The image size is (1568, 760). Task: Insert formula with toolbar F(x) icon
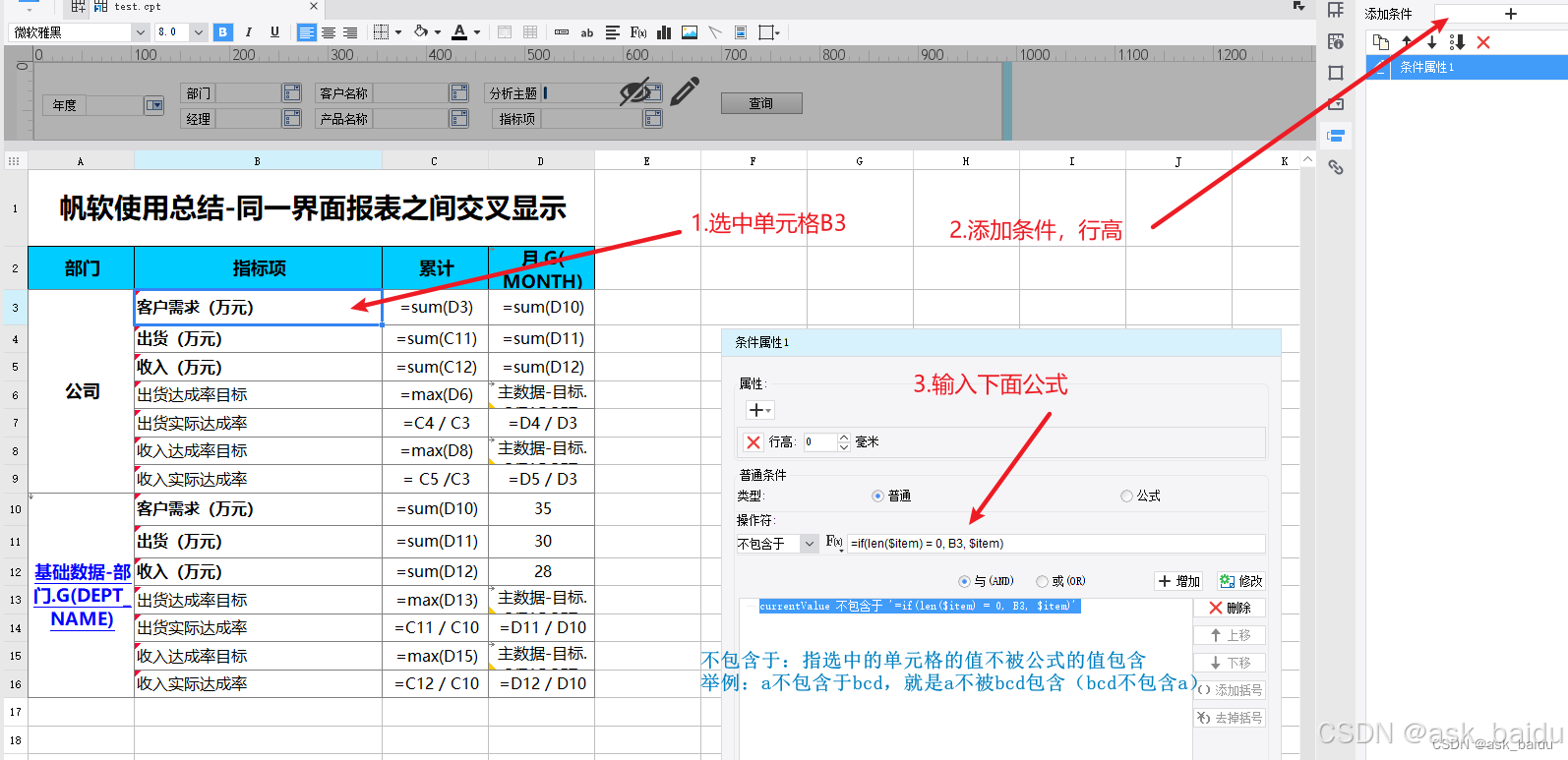(x=638, y=32)
